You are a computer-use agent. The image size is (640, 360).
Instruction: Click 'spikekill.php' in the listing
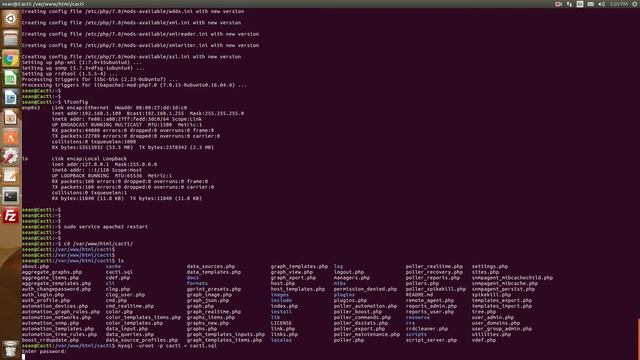491,294
